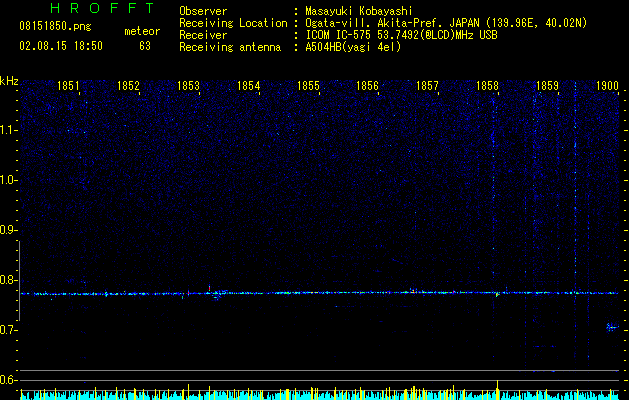Viewport: 629px width, 400px height.
Task: Click the 1853 time marker
Action: tap(188, 86)
